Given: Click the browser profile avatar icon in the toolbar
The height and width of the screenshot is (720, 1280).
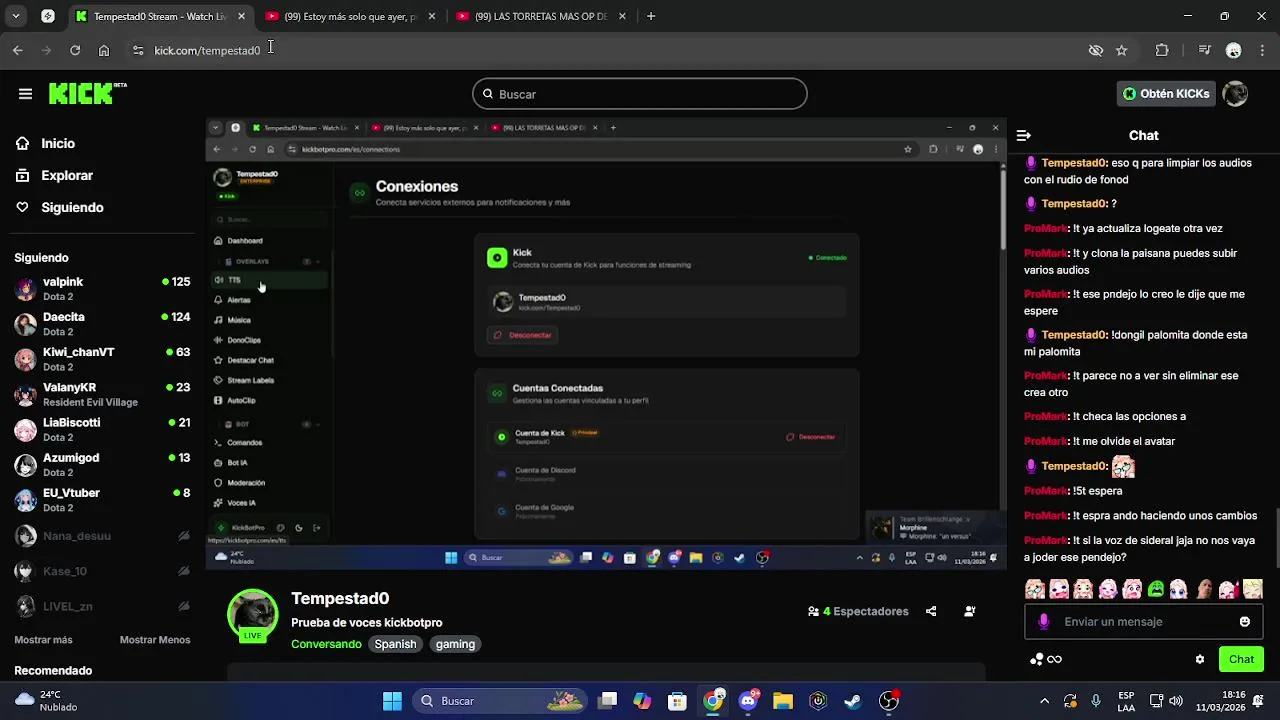Looking at the screenshot, I should click(1234, 50).
